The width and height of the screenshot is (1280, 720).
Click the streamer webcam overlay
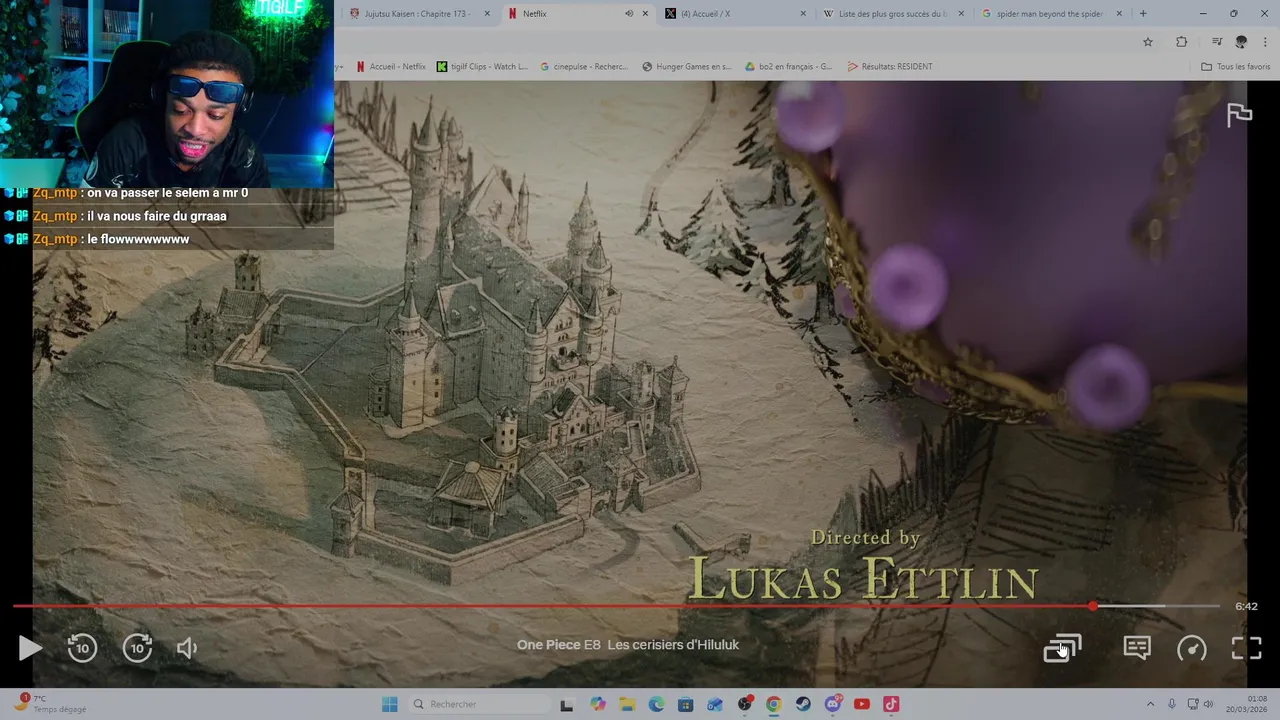[167, 93]
